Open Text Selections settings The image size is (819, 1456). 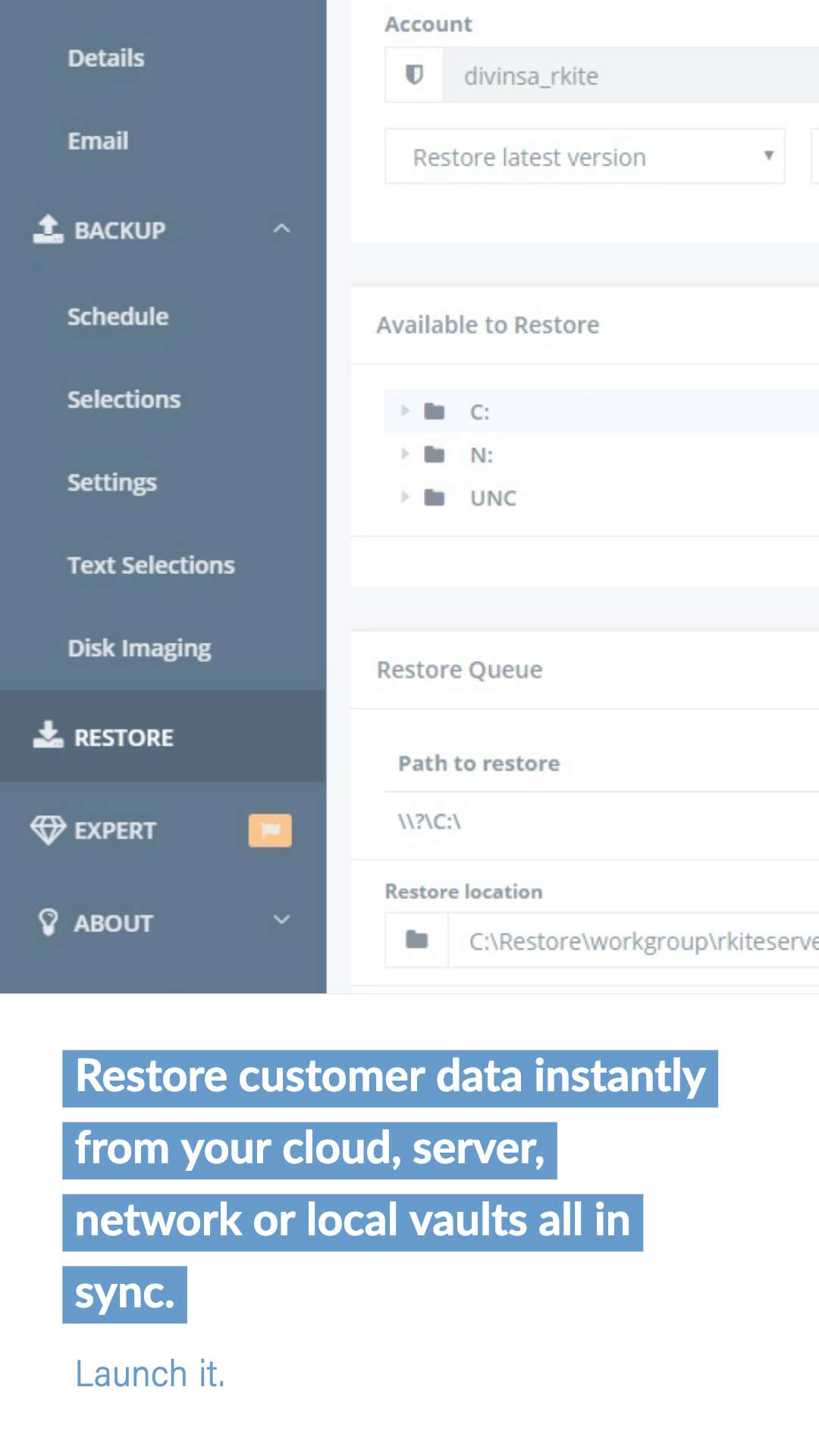click(x=150, y=564)
